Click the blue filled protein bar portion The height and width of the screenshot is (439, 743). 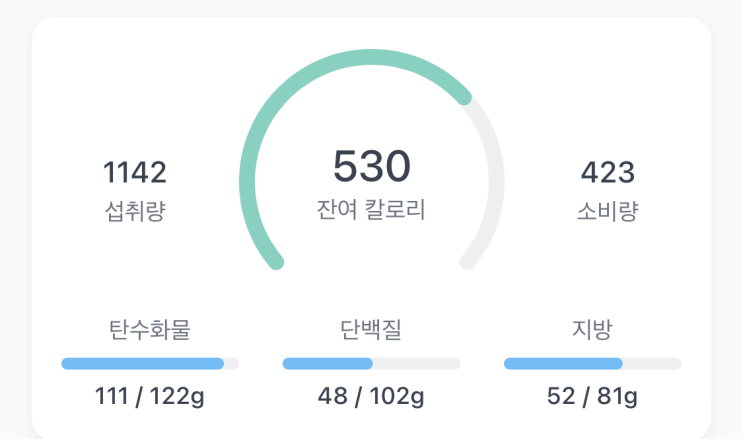327,364
